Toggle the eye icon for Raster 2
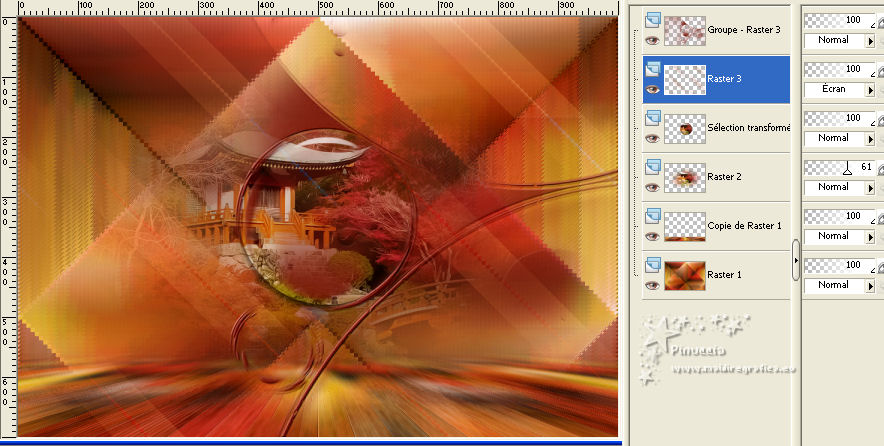 (652, 188)
